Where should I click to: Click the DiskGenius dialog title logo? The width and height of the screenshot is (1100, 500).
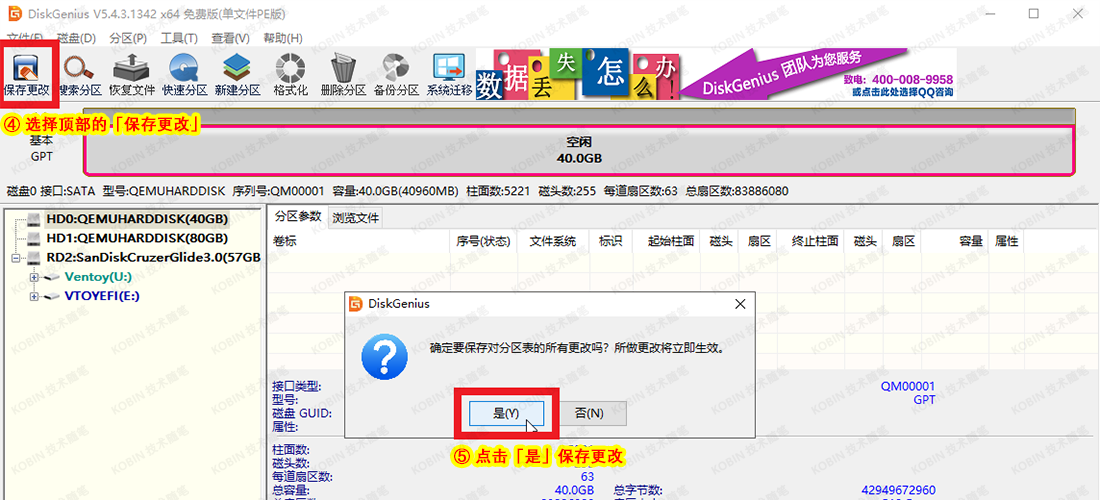[356, 304]
